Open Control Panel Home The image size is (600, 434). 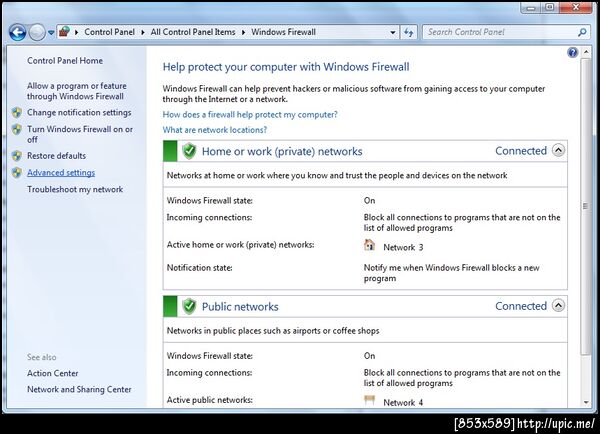[65, 60]
